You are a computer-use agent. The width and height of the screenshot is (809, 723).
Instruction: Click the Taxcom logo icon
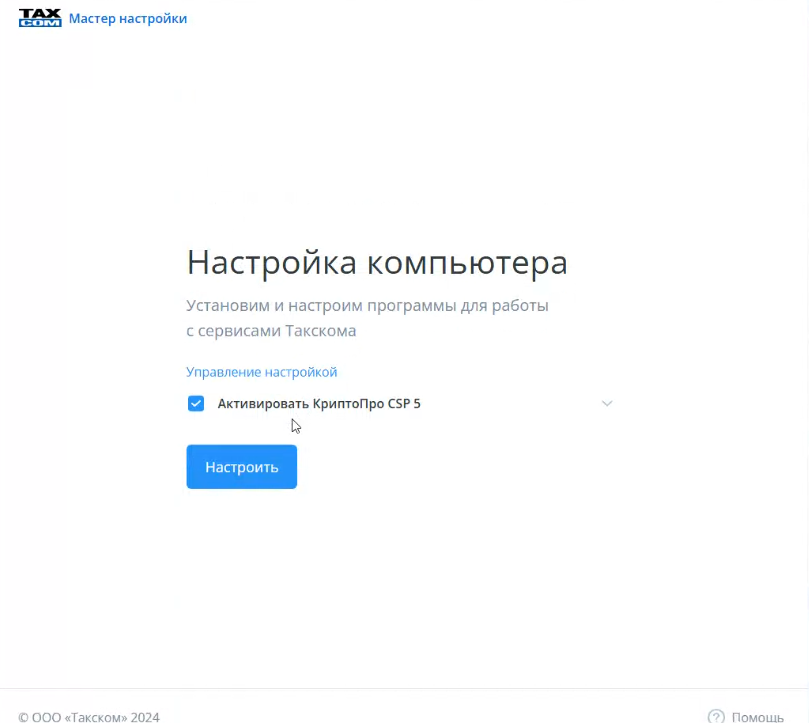pyautogui.click(x=40, y=18)
